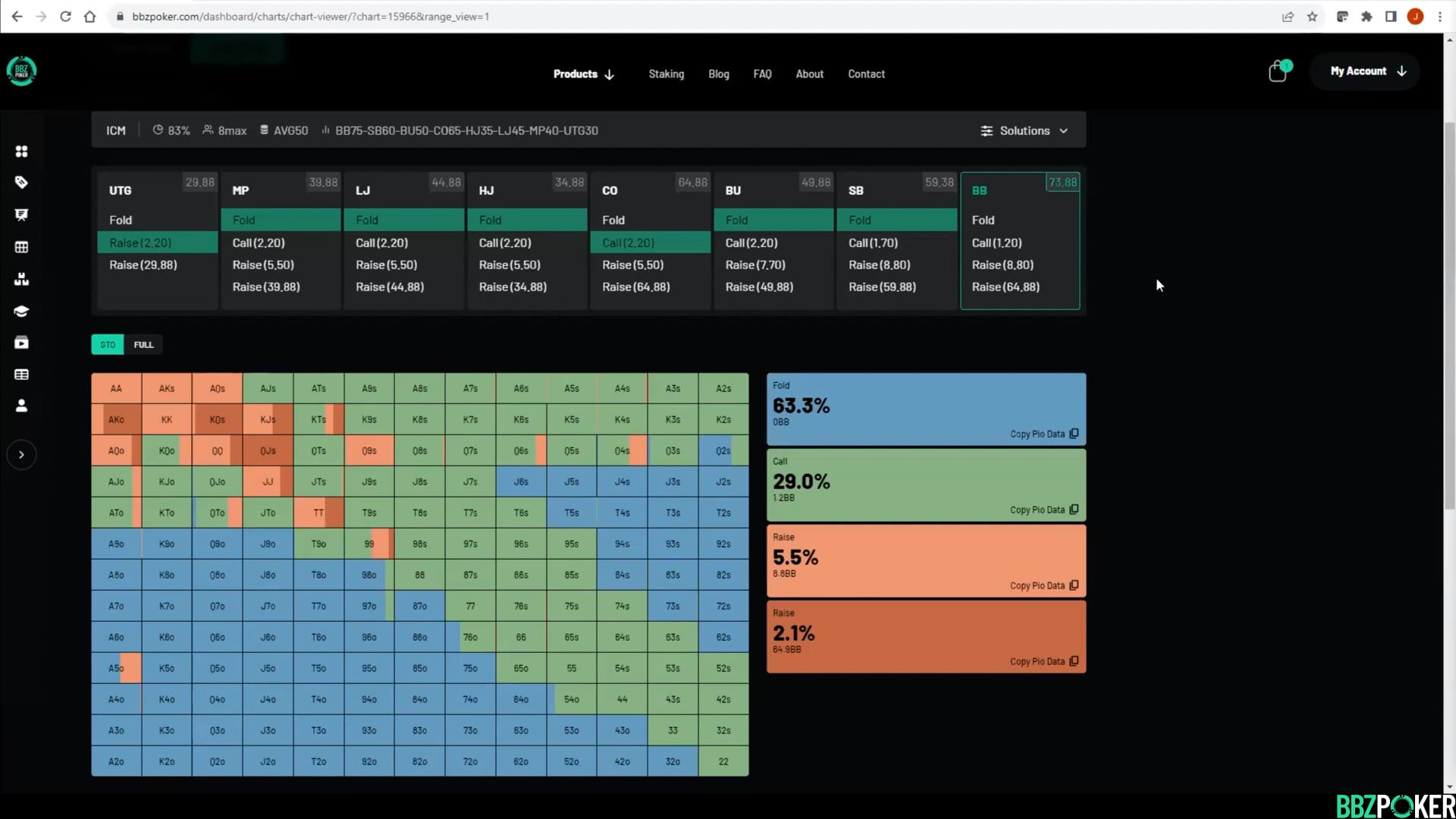Open the Products dropdown menu
Screen dimensions: 1456x819
tap(583, 74)
